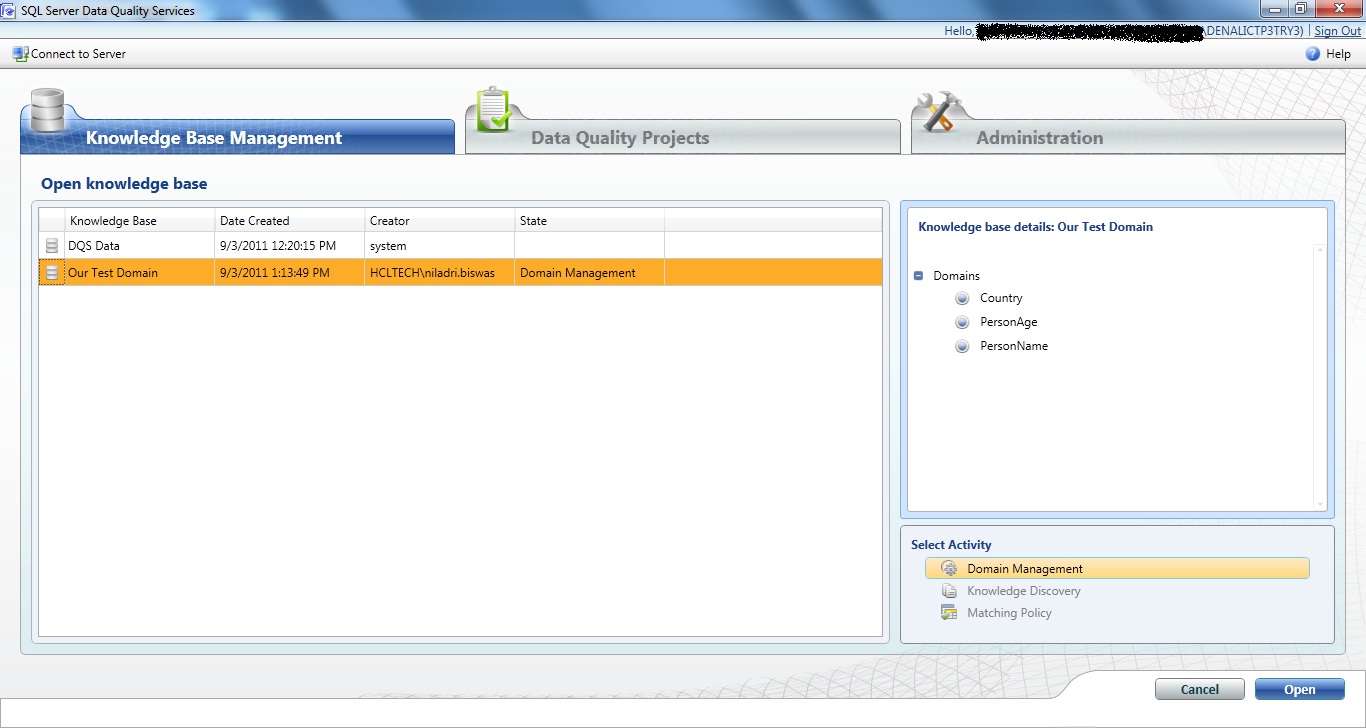Sort by the Date Created column header
The width and height of the screenshot is (1366, 728).
(289, 221)
